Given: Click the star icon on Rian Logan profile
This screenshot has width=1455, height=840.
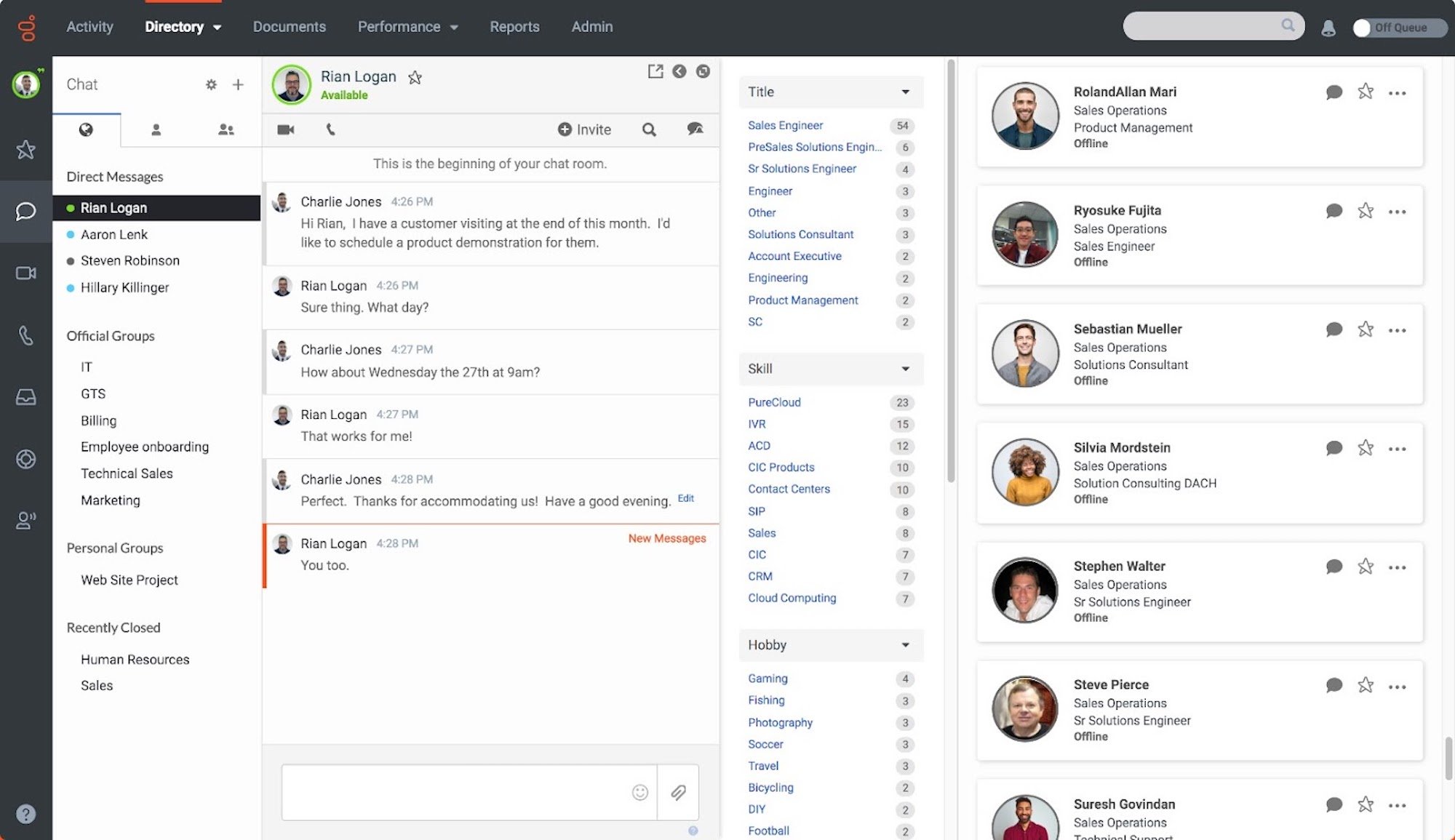Looking at the screenshot, I should pyautogui.click(x=414, y=77).
